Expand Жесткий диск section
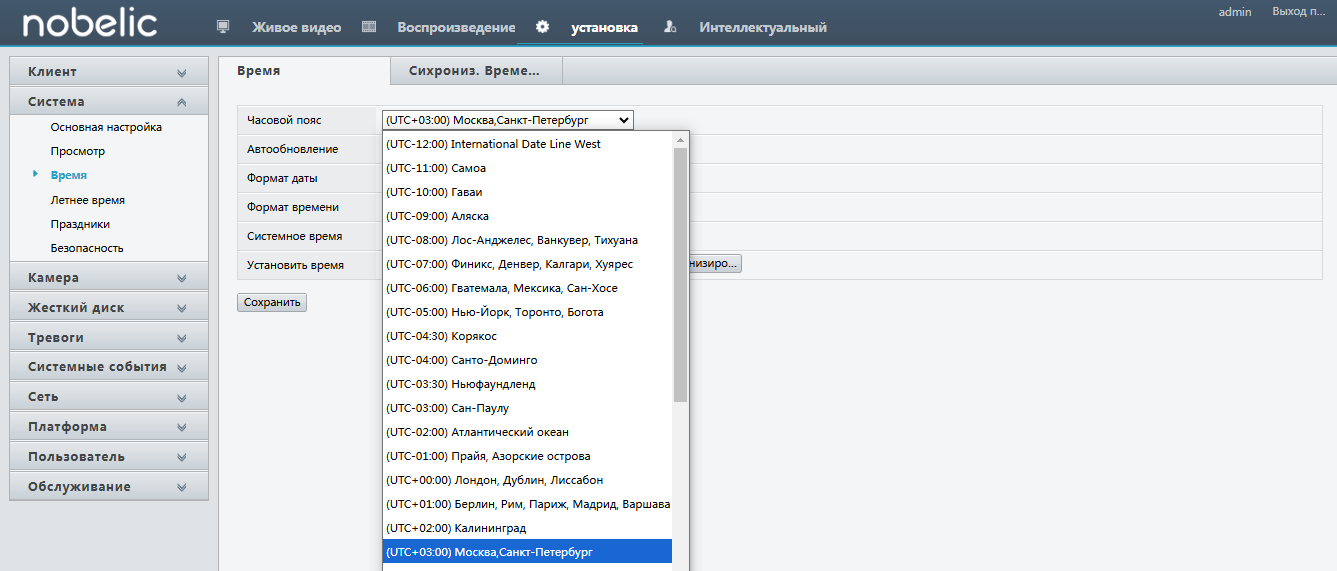 coord(109,307)
